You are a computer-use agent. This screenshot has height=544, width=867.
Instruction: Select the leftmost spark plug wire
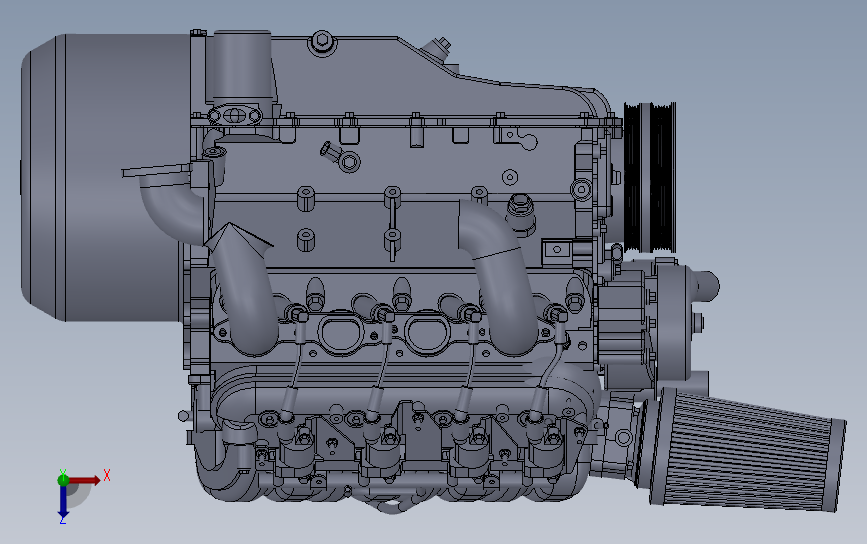click(x=296, y=365)
